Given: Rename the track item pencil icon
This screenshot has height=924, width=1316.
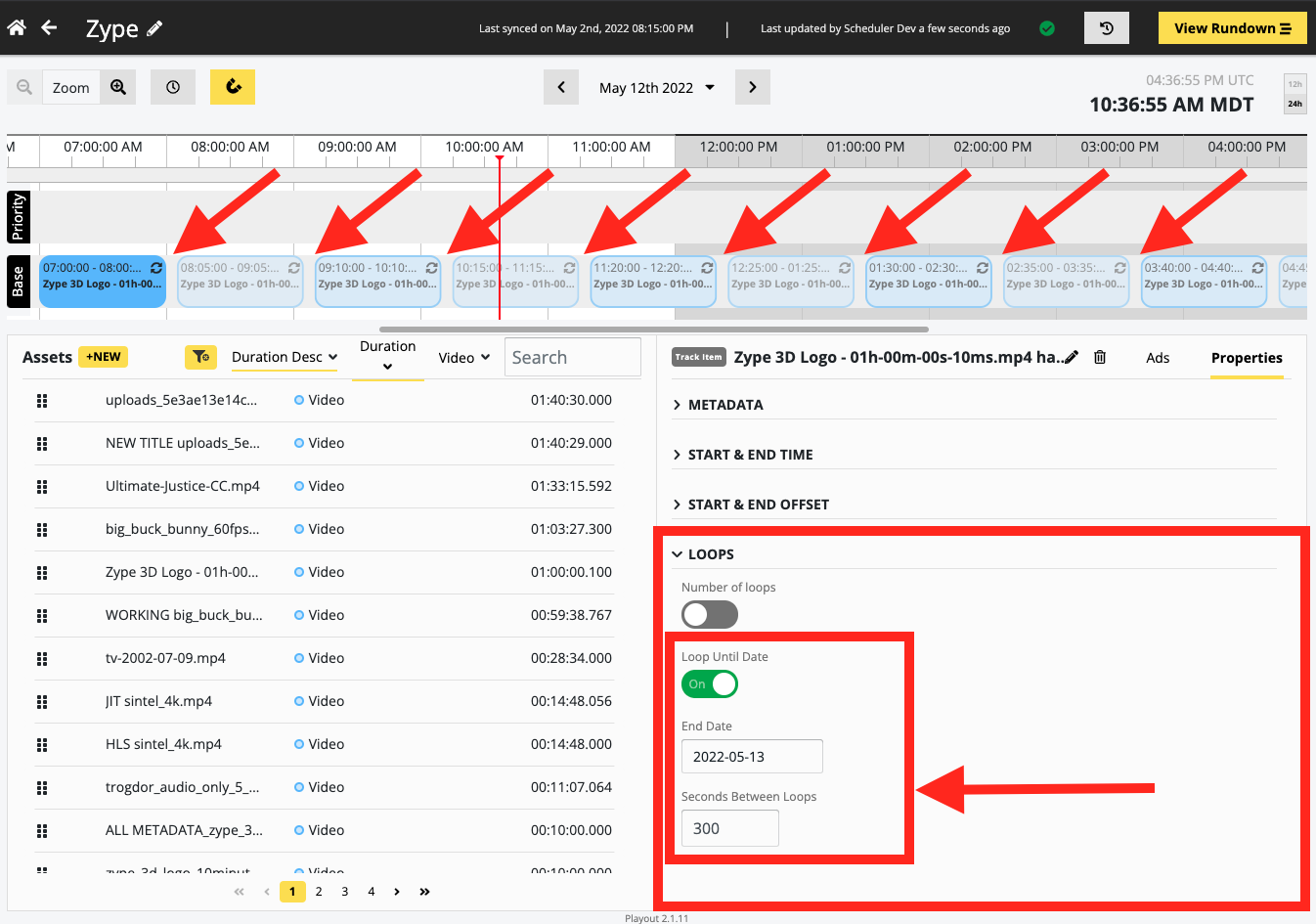Looking at the screenshot, I should tap(1072, 357).
